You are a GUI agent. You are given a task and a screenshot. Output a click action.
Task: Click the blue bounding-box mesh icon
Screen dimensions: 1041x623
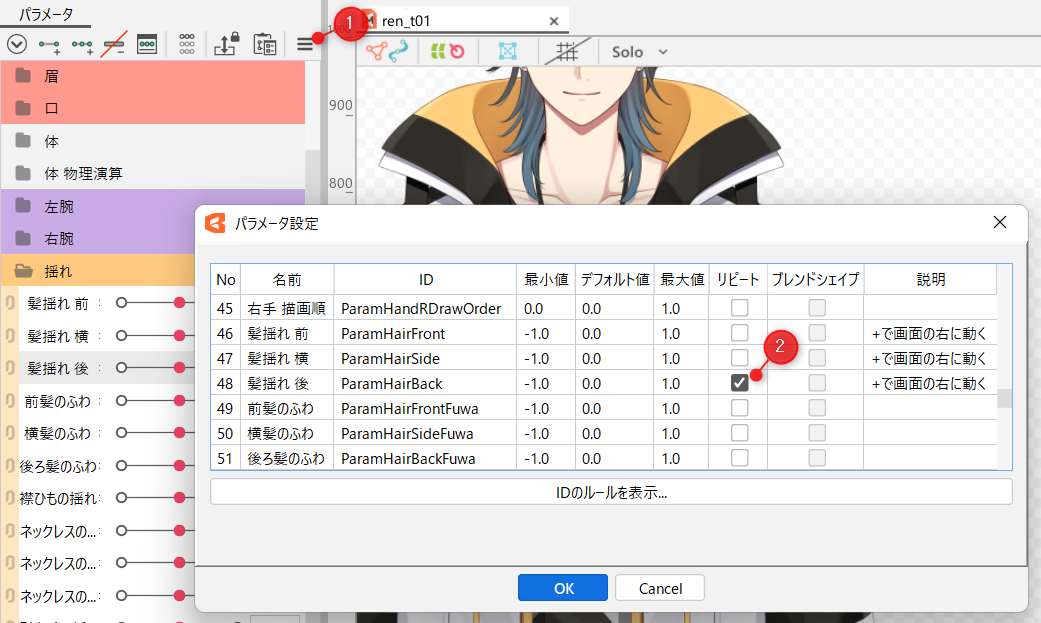click(x=507, y=51)
